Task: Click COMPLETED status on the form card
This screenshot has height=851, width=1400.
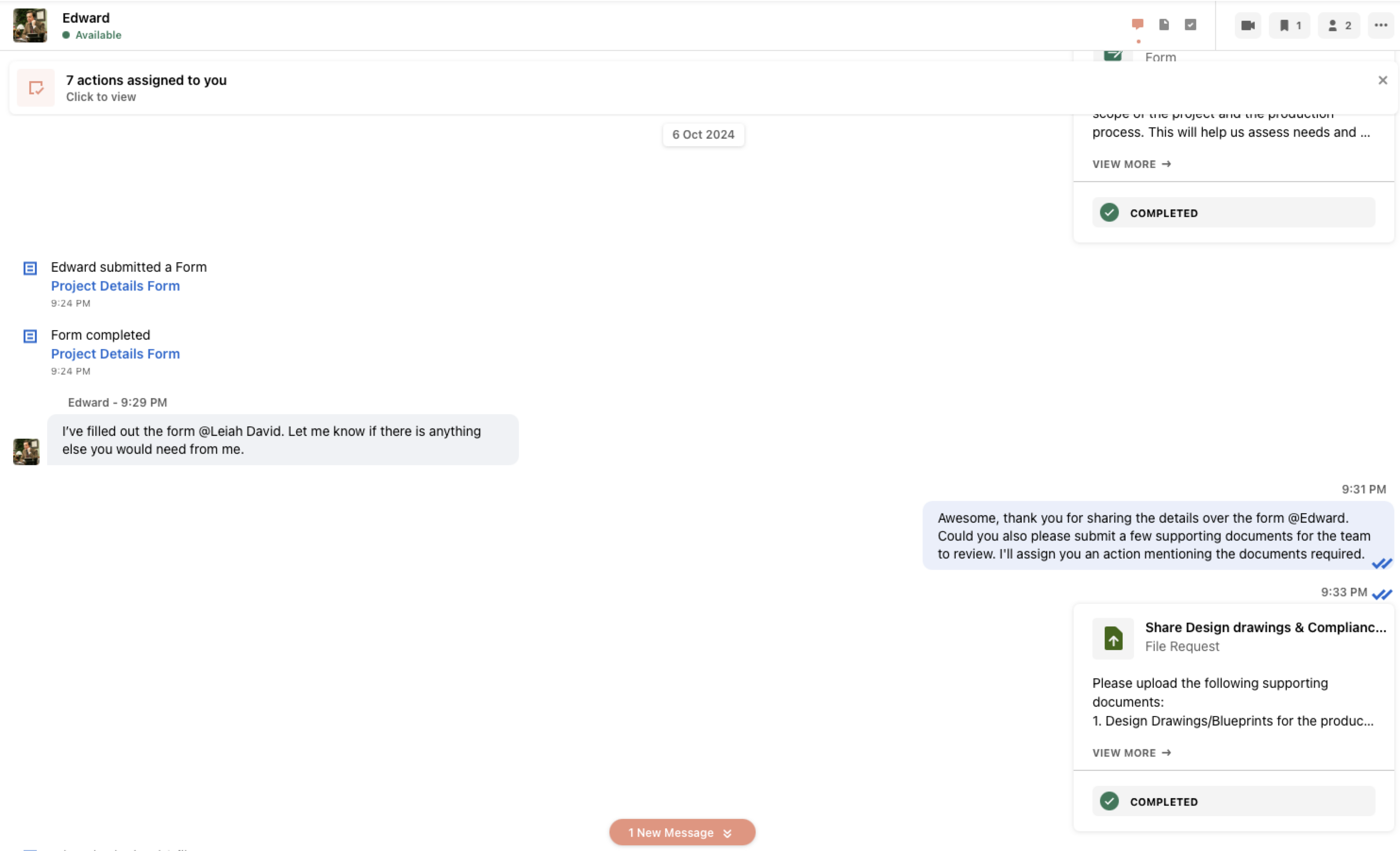Action: tap(1233, 212)
